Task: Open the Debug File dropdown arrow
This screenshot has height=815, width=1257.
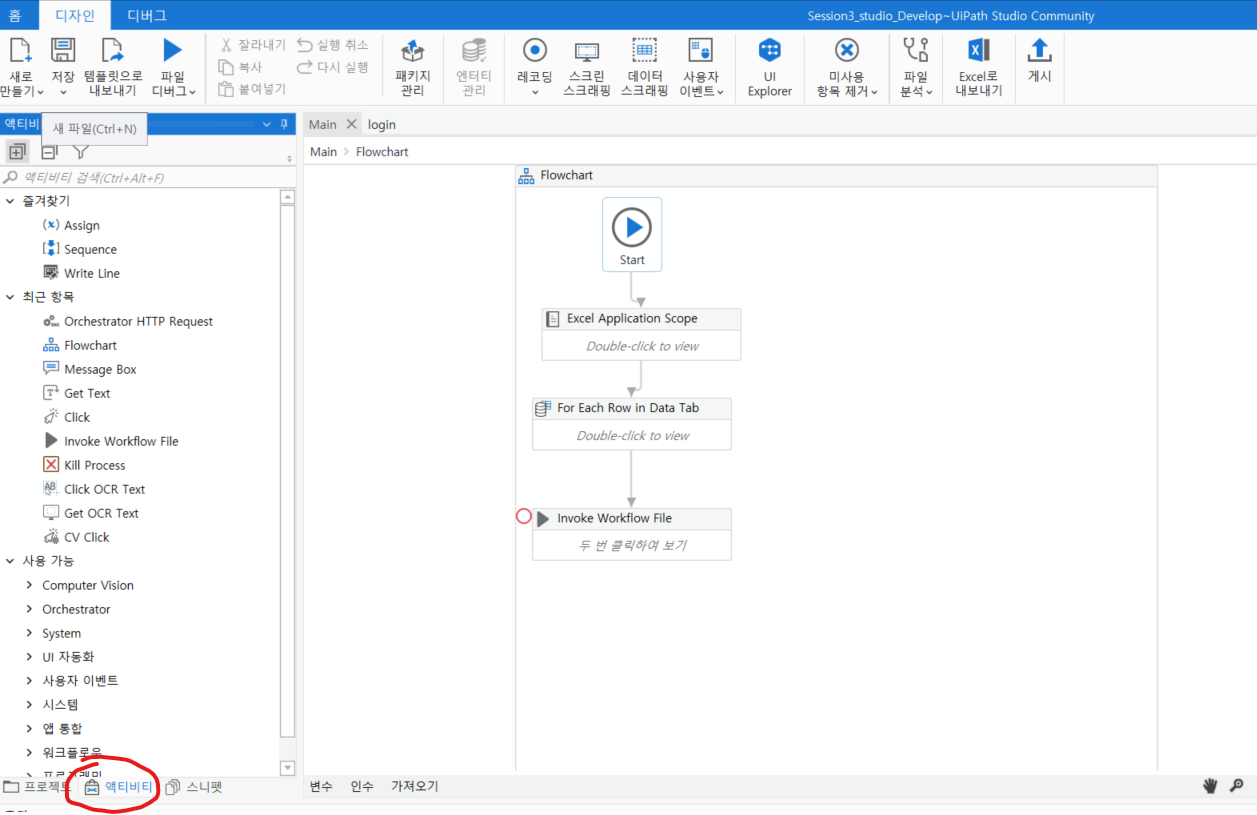Action: tap(192, 91)
